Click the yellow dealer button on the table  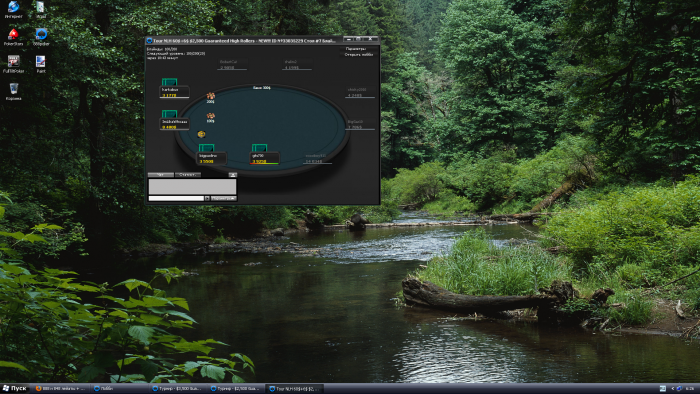(x=201, y=134)
